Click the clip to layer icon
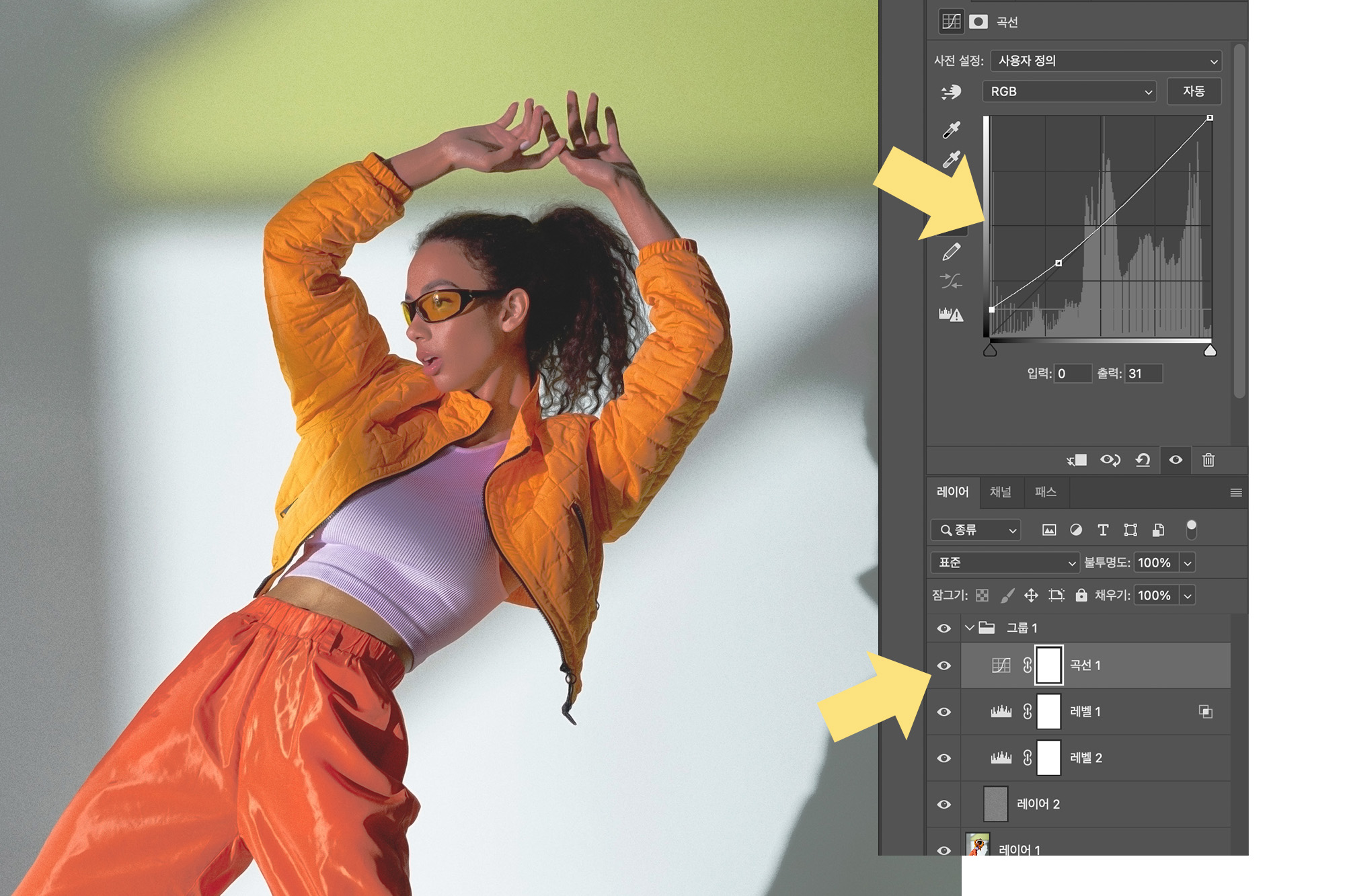 point(1077,460)
